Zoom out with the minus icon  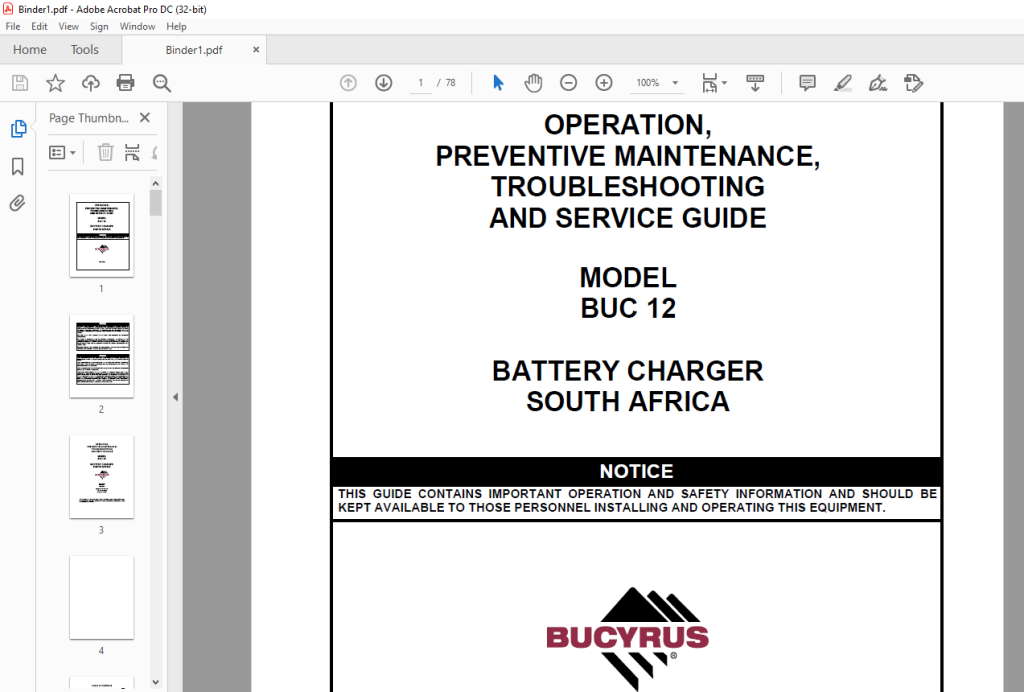tap(569, 83)
